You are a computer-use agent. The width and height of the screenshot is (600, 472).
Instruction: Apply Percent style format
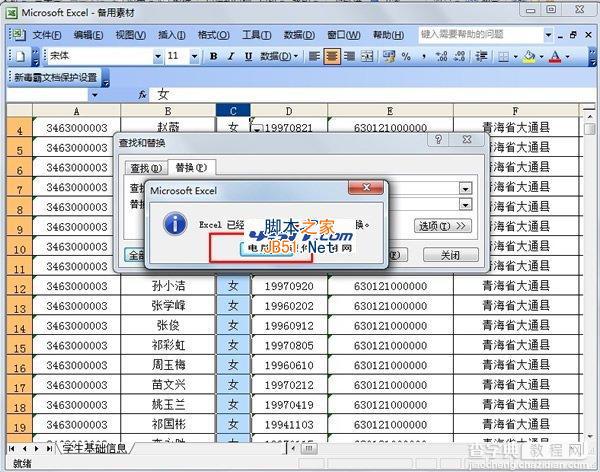(406, 57)
